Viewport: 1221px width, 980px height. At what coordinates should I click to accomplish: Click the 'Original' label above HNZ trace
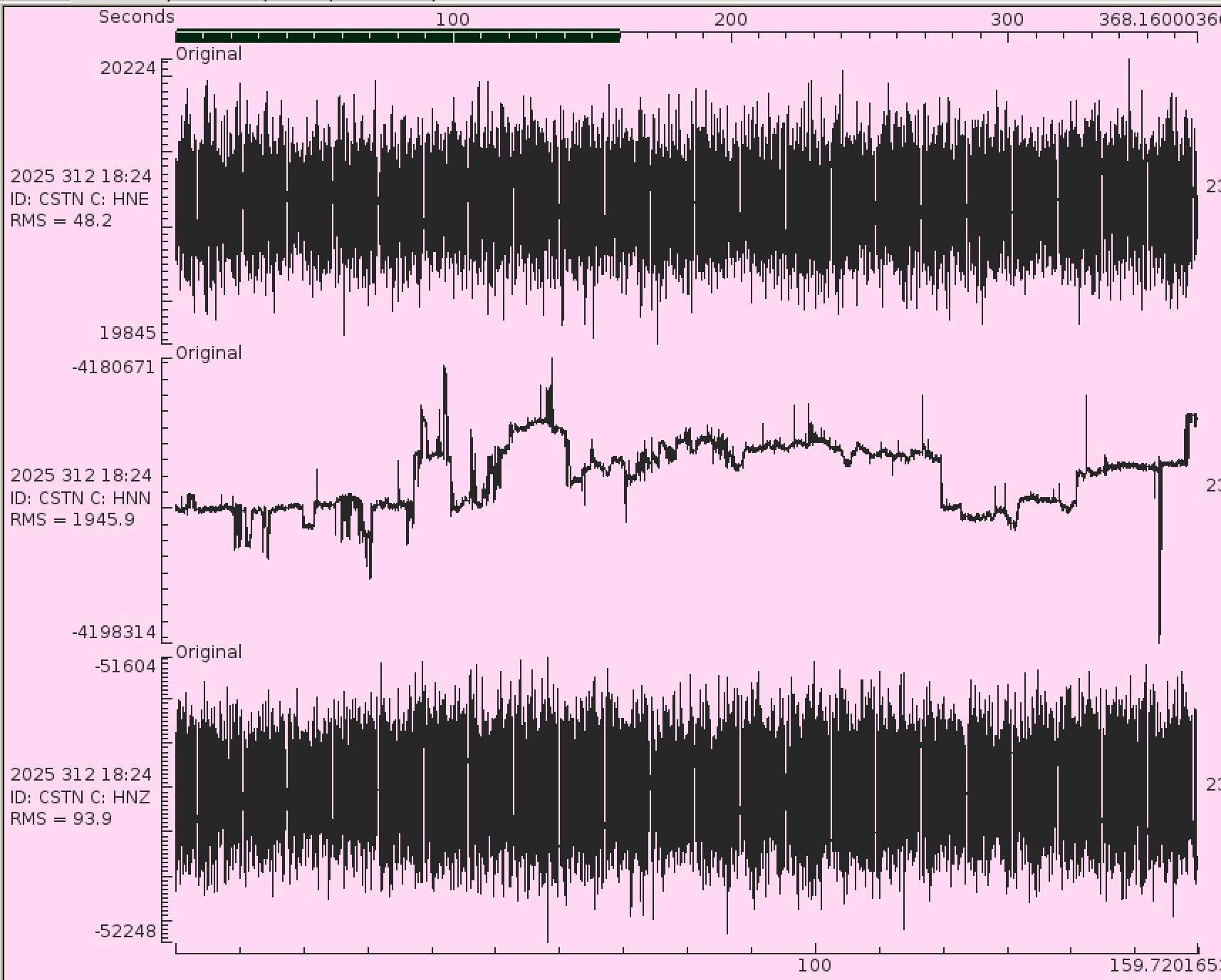(x=209, y=652)
